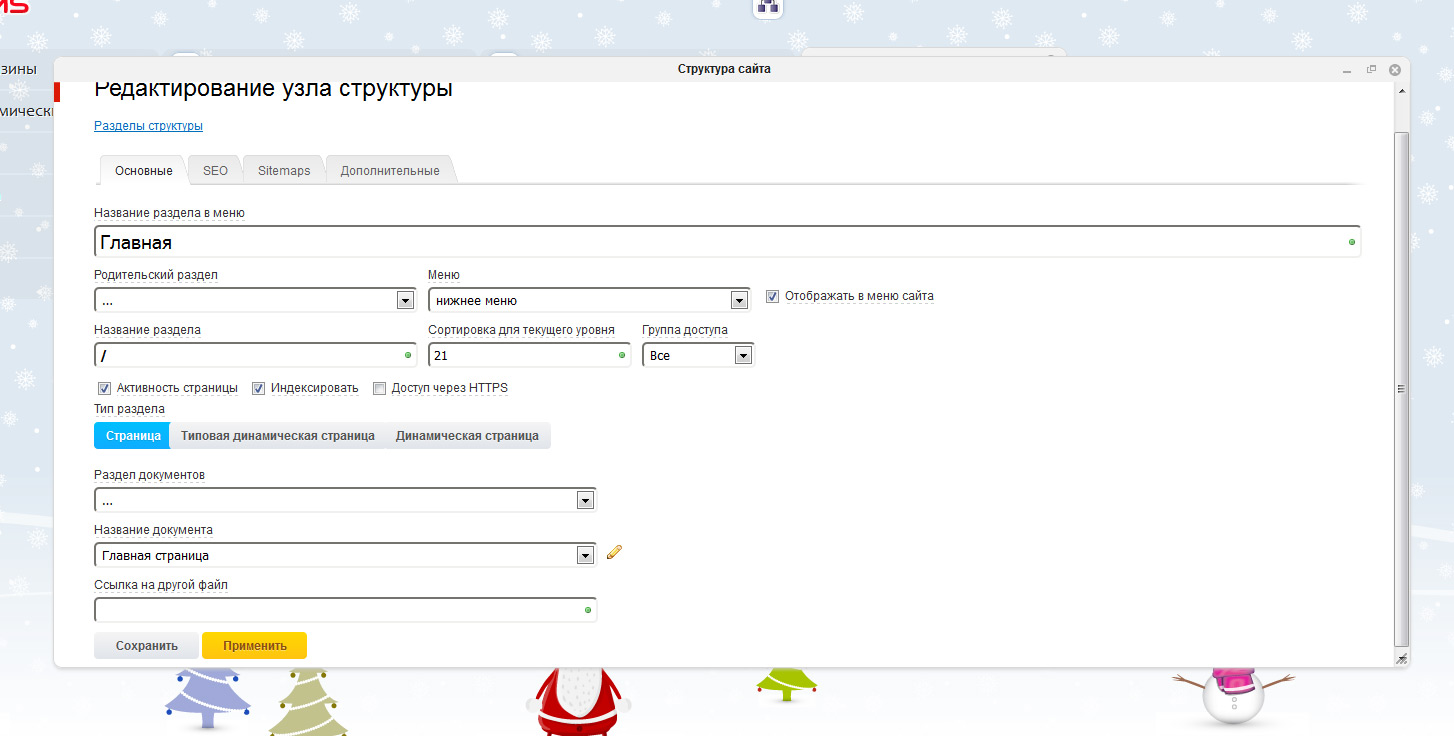Select Динамическая страница section type
Image resolution: width=1454 pixels, height=736 pixels.
pos(467,436)
